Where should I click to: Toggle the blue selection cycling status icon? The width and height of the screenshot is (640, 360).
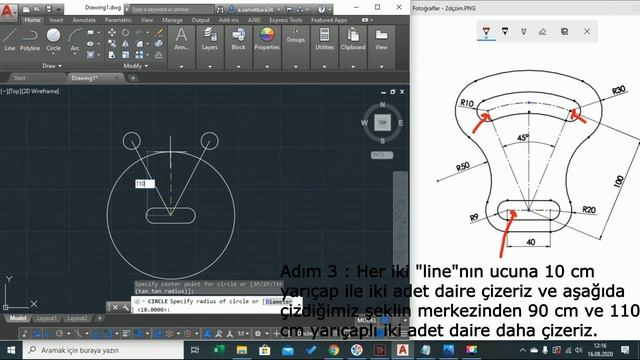coord(138,334)
